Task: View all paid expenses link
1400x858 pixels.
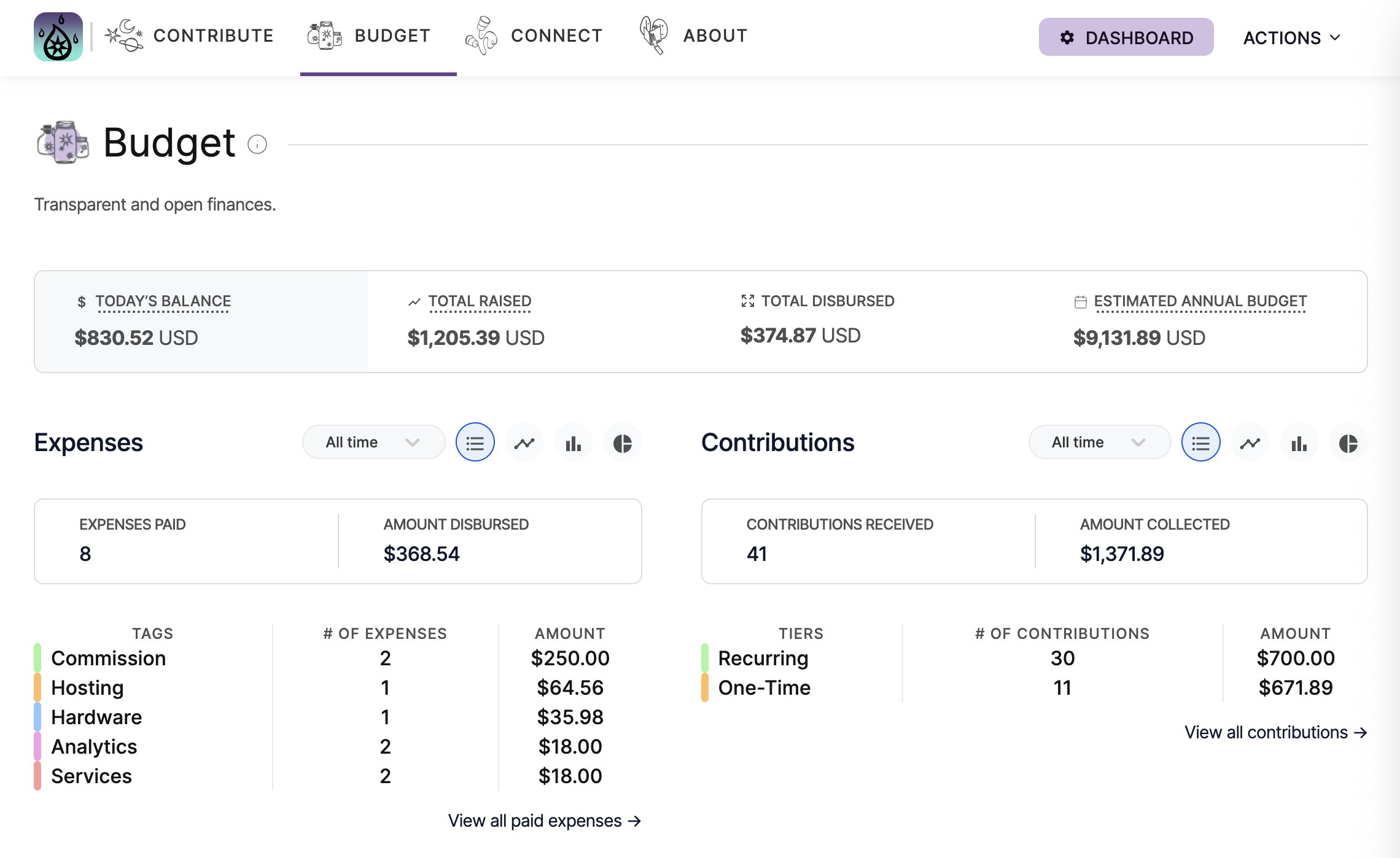Action: (x=544, y=821)
